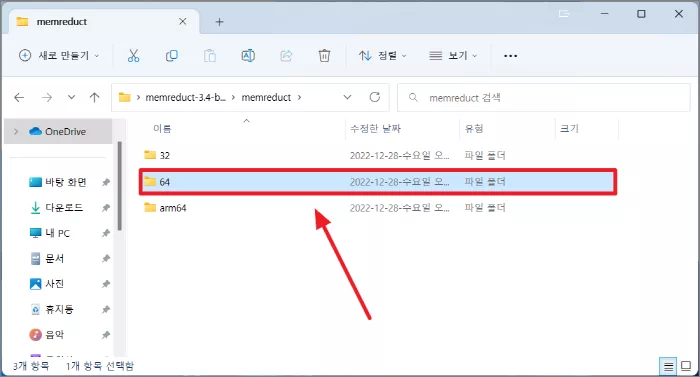Expand address bar history dropdown

click(347, 97)
